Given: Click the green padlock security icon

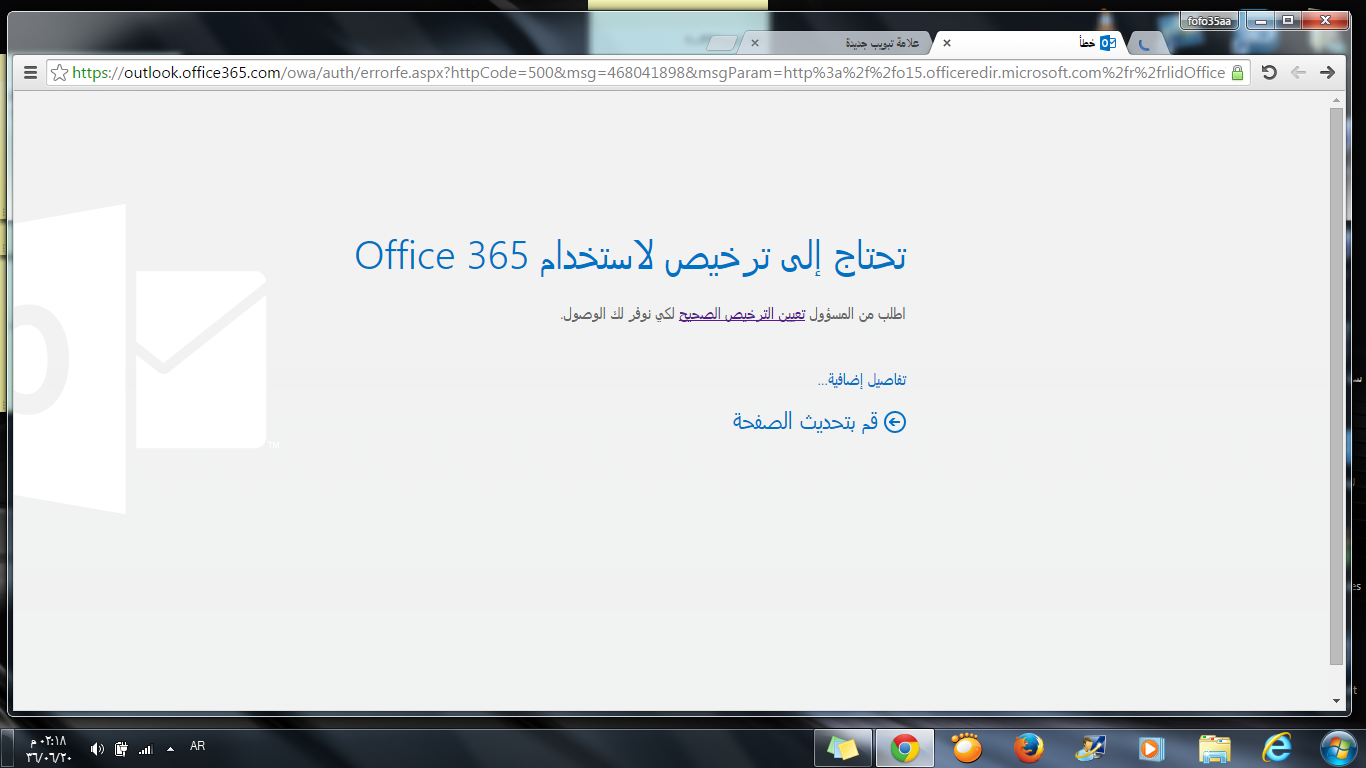Looking at the screenshot, I should 1237,72.
